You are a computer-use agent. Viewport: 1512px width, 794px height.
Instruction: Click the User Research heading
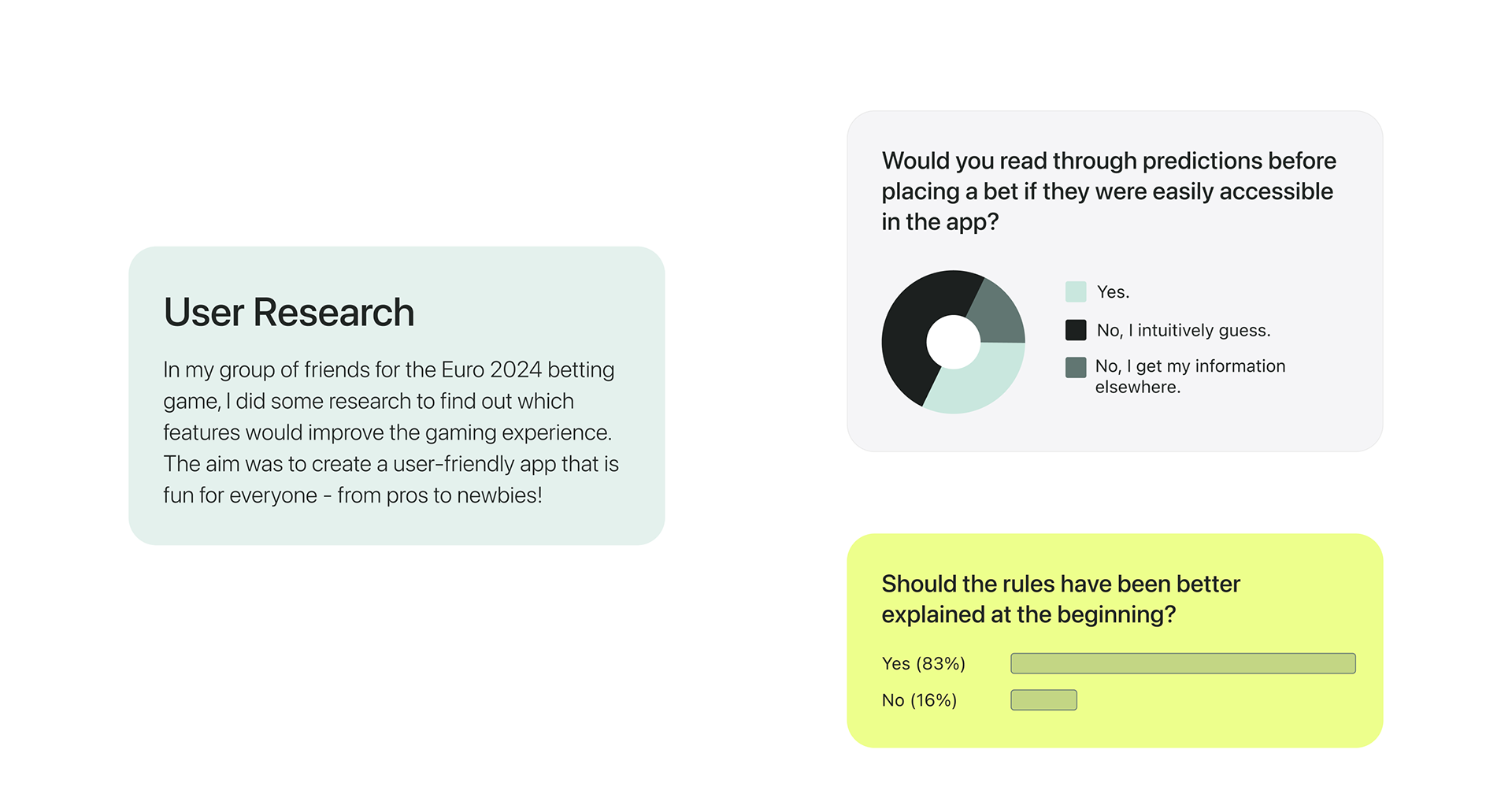pos(289,313)
